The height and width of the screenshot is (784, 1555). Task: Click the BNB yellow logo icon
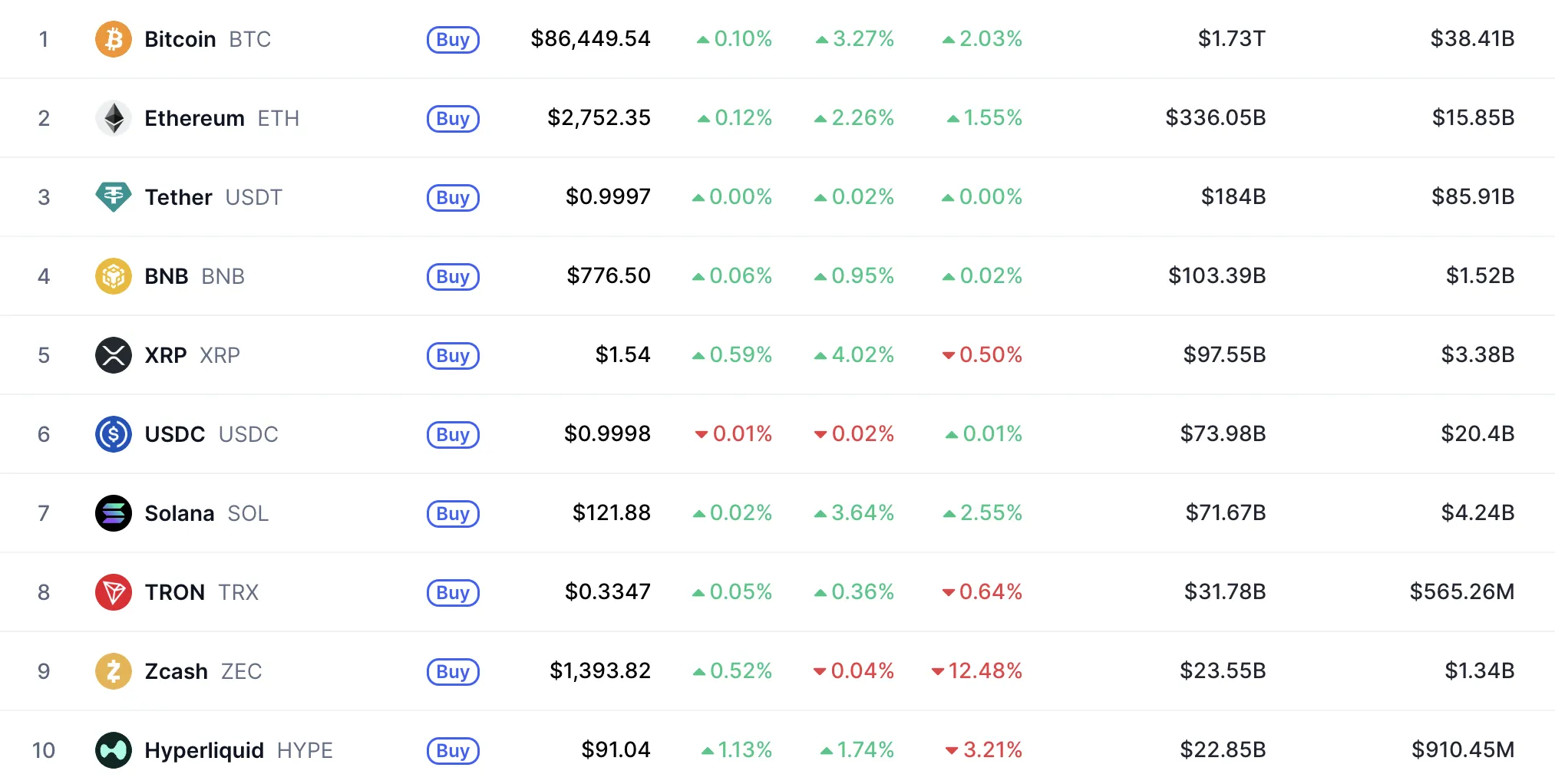[114, 276]
